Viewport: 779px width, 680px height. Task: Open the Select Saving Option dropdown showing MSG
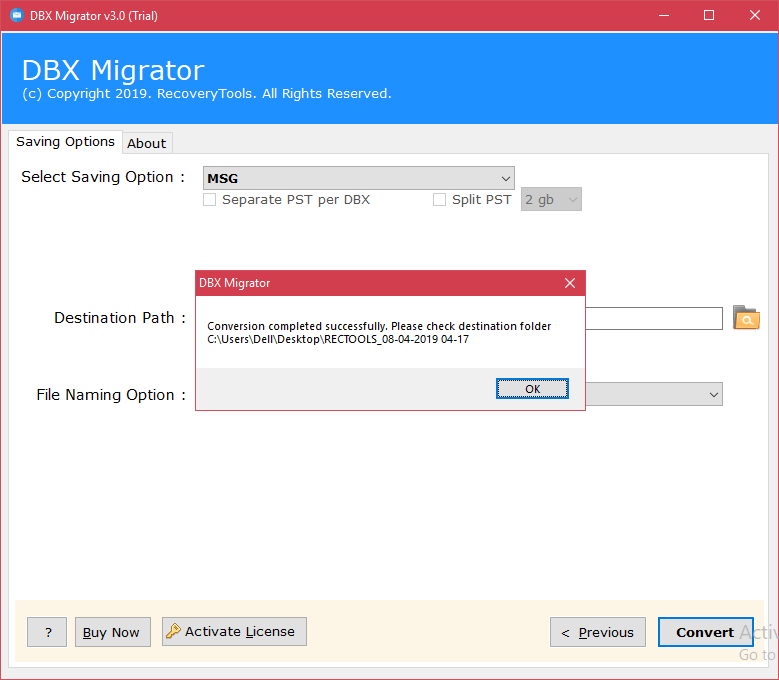[358, 178]
